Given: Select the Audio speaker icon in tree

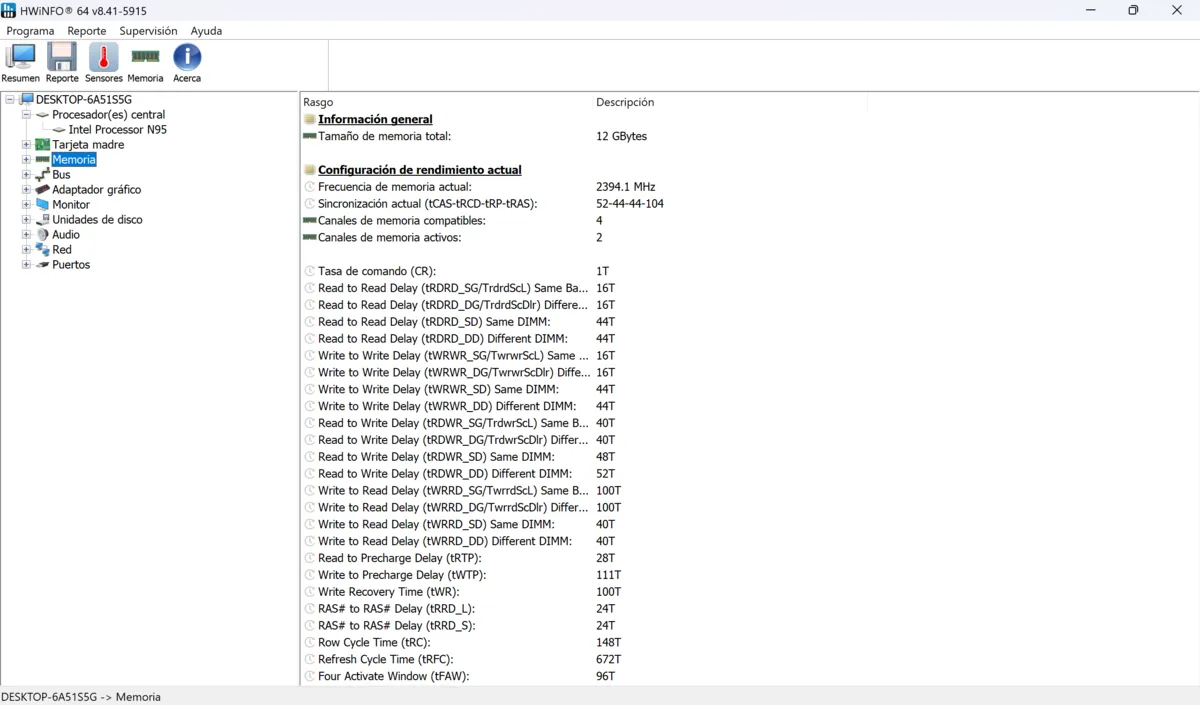Looking at the screenshot, I should point(42,235).
